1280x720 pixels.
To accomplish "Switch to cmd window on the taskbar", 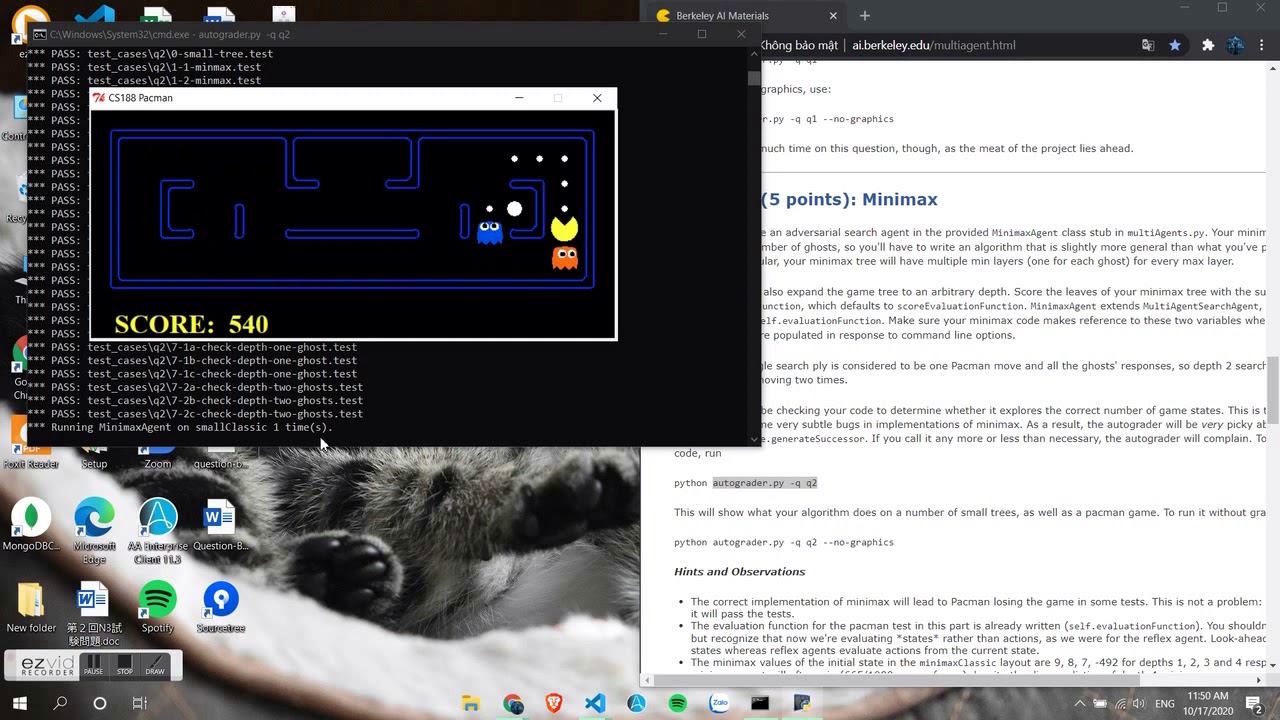I will point(760,704).
